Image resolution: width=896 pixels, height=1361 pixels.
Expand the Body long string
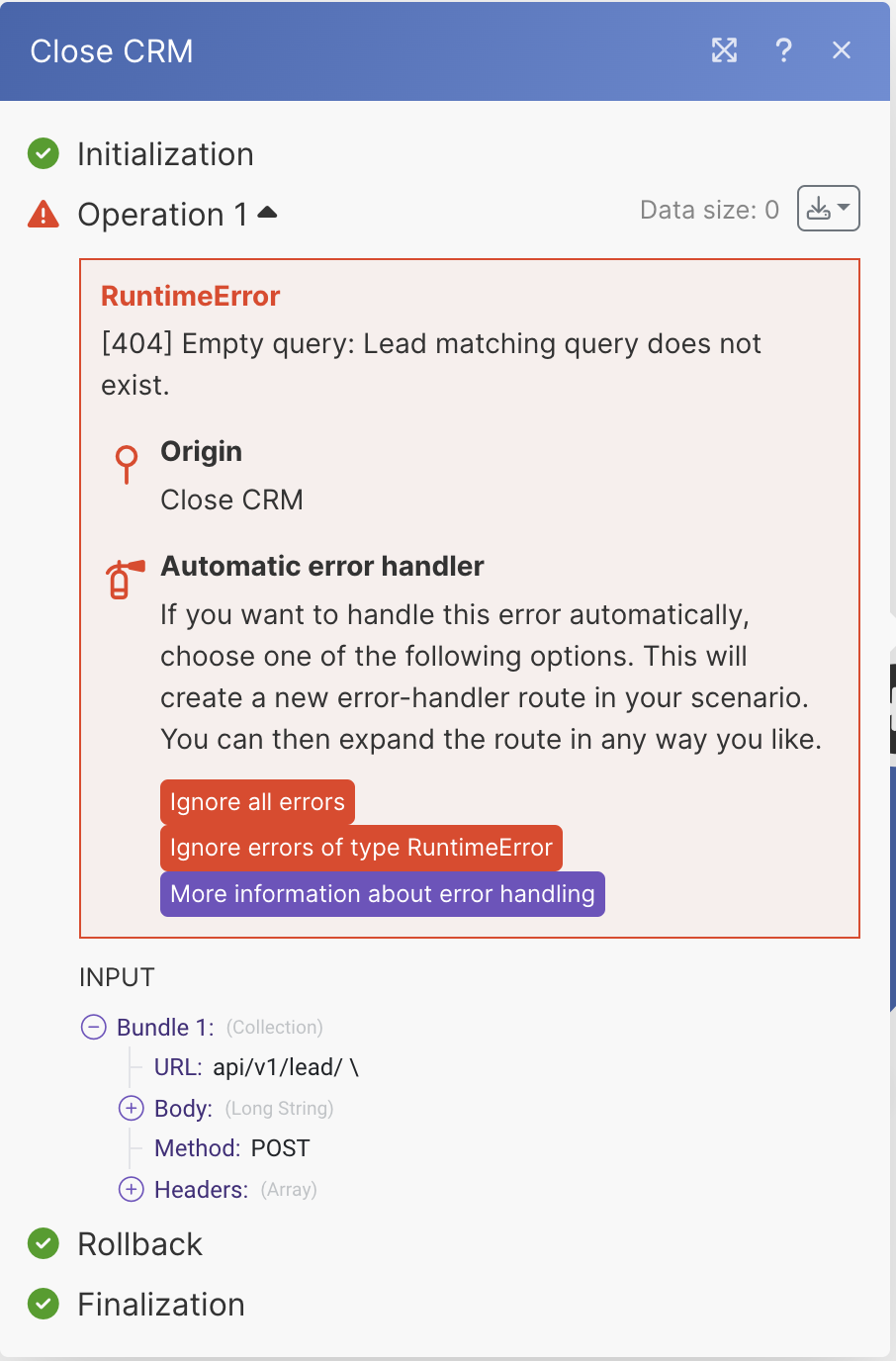[131, 1109]
